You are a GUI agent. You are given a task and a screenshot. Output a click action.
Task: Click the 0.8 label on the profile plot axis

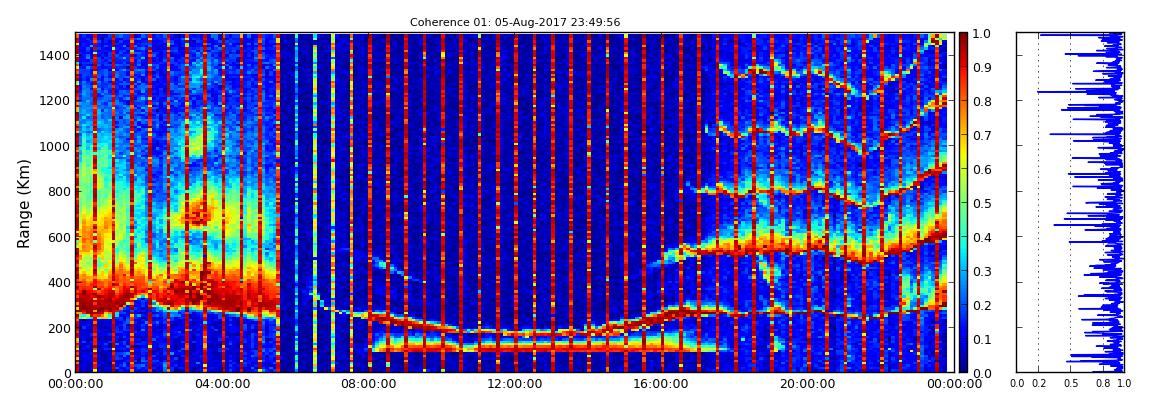1102,384
